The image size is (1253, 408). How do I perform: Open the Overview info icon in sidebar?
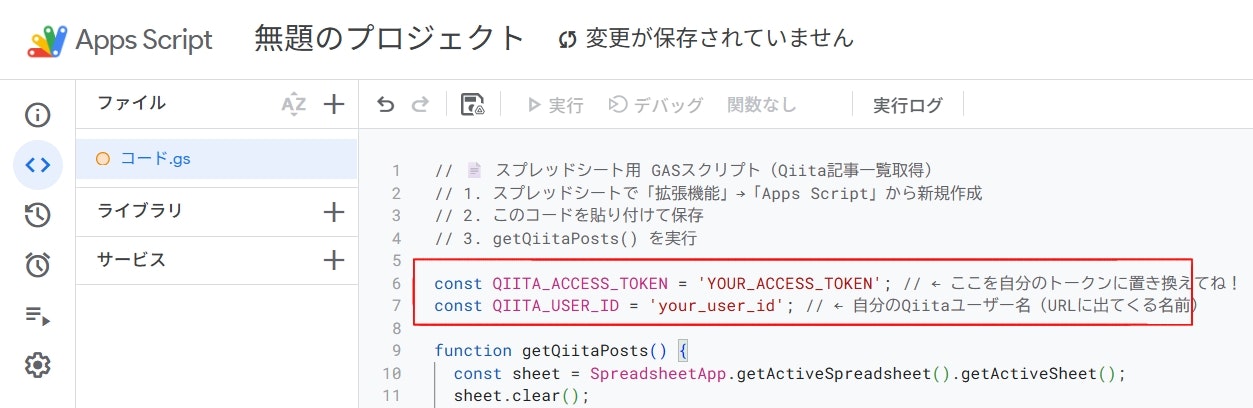point(38,115)
